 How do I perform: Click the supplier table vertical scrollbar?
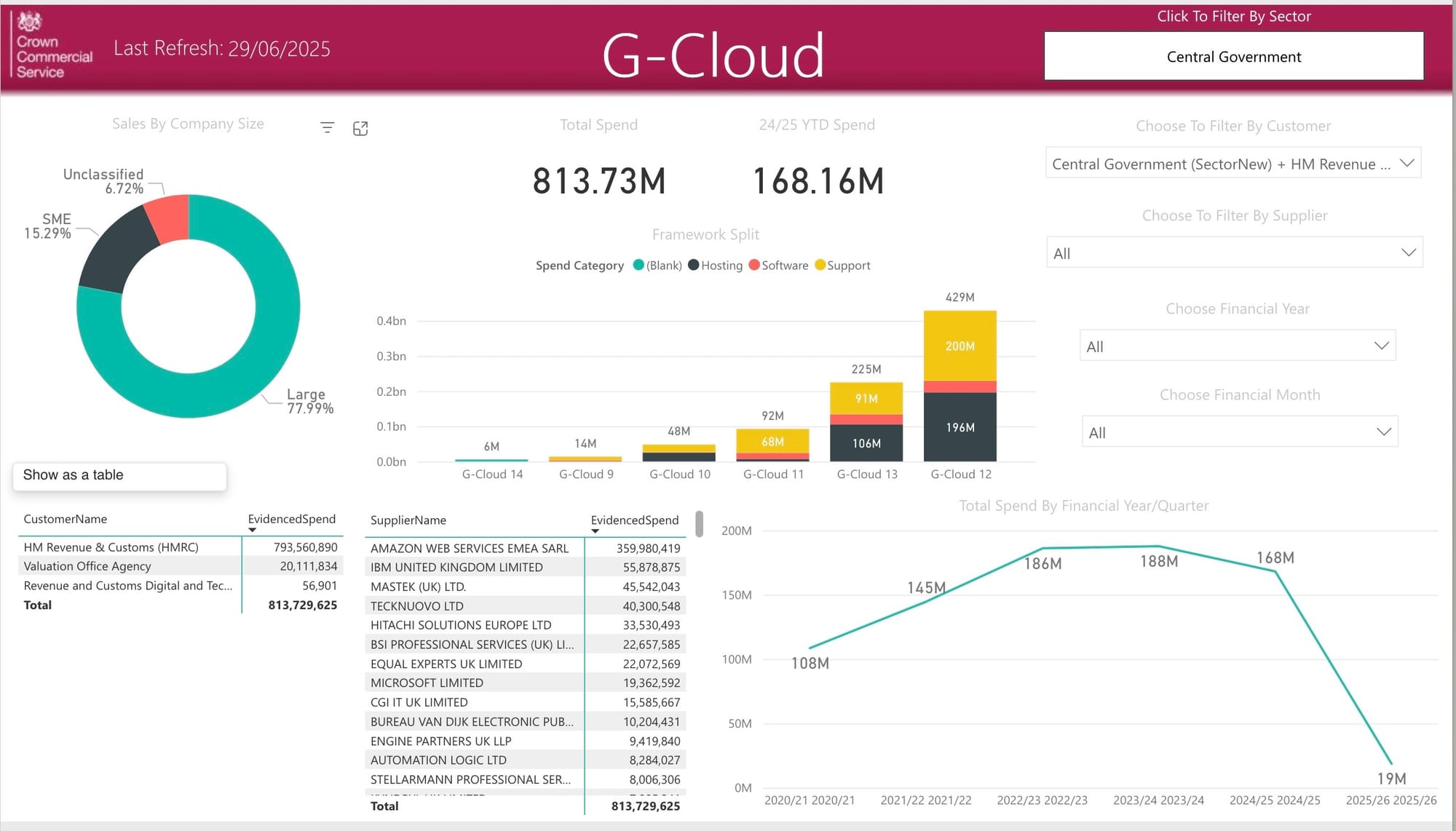pyautogui.click(x=700, y=524)
